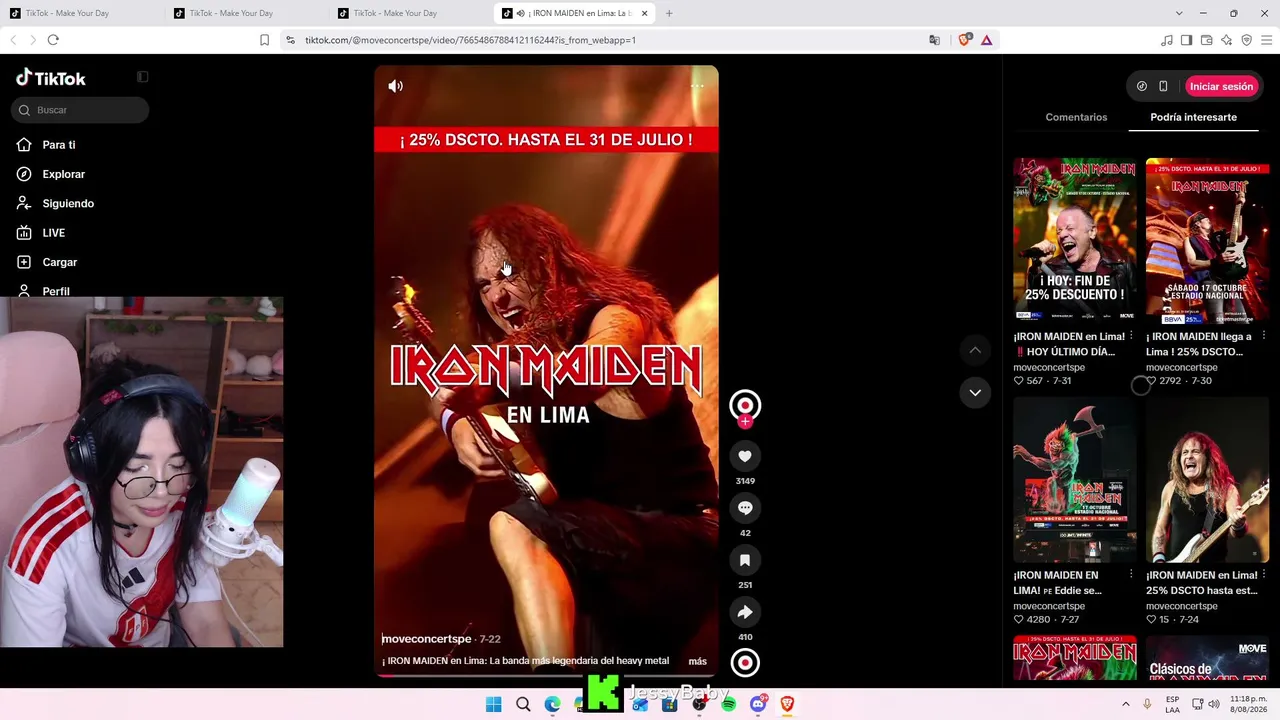Bookmark the video to favorites
The height and width of the screenshot is (720, 1280).
click(745, 560)
